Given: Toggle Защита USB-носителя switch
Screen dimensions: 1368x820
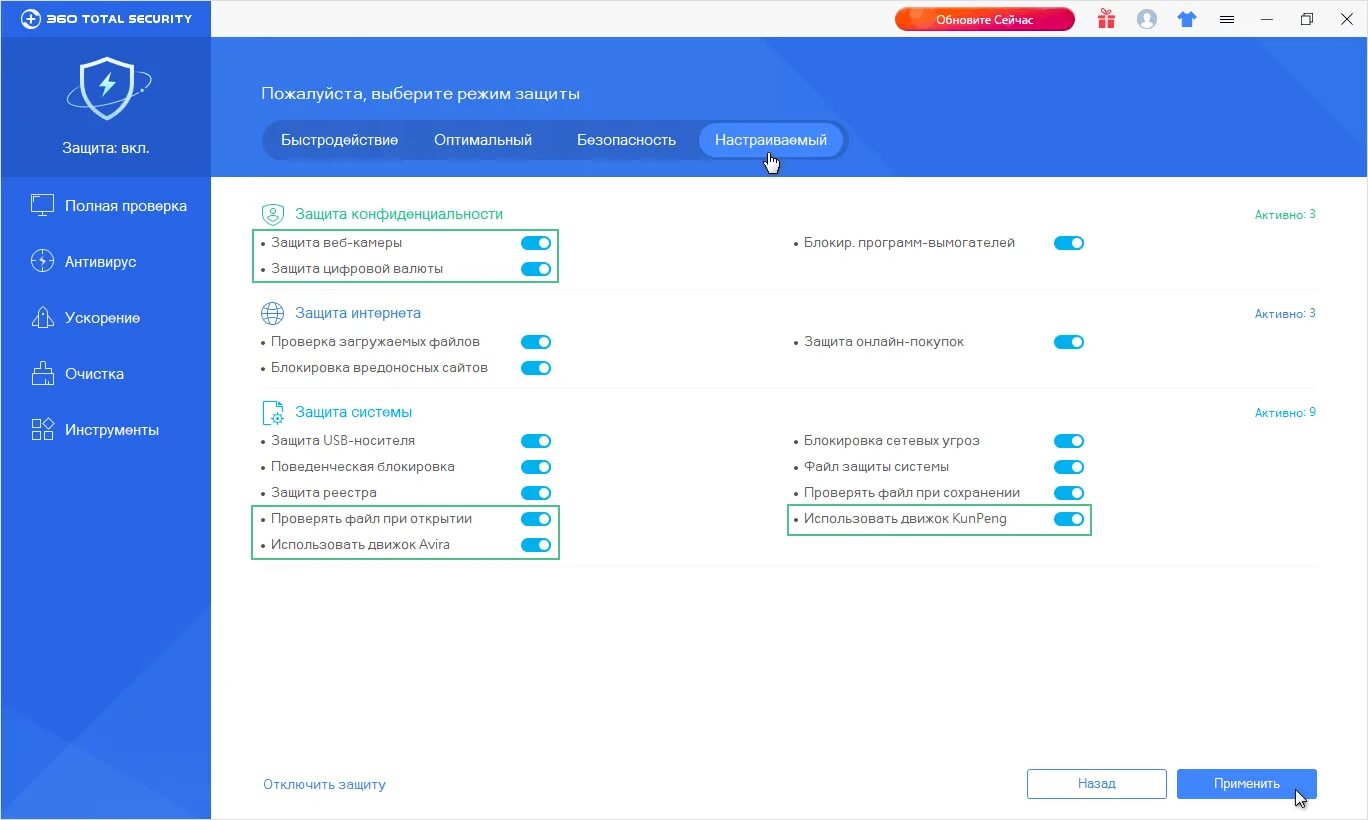Looking at the screenshot, I should click(536, 441).
